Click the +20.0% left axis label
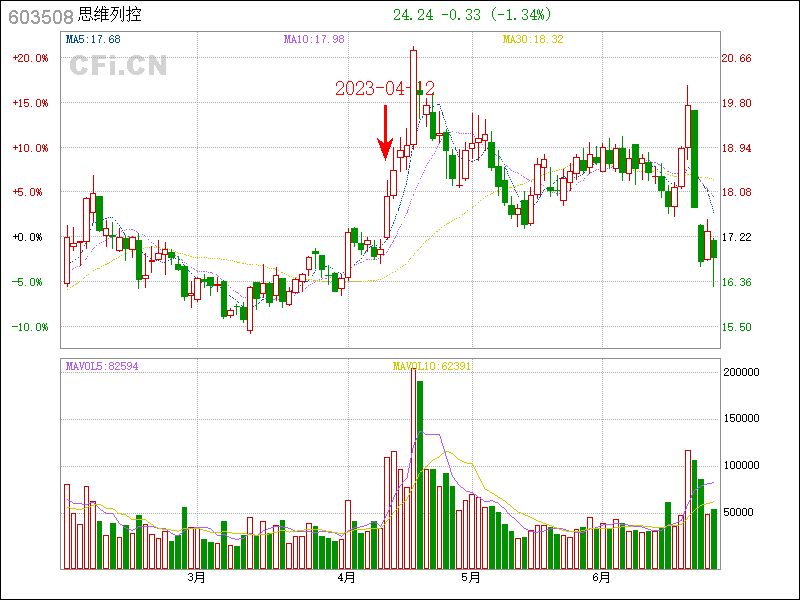This screenshot has width=800, height=600. pyautogui.click(x=30, y=58)
